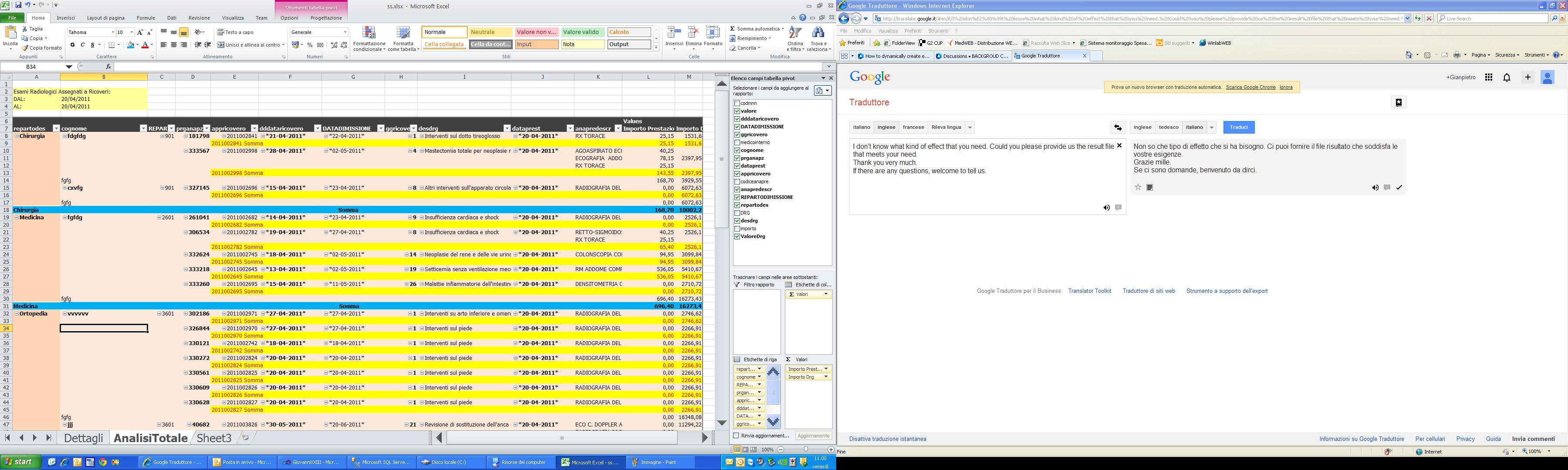Click Disattiva traduzione istantanea link
Viewport: 1568px width, 470px height.
888,439
